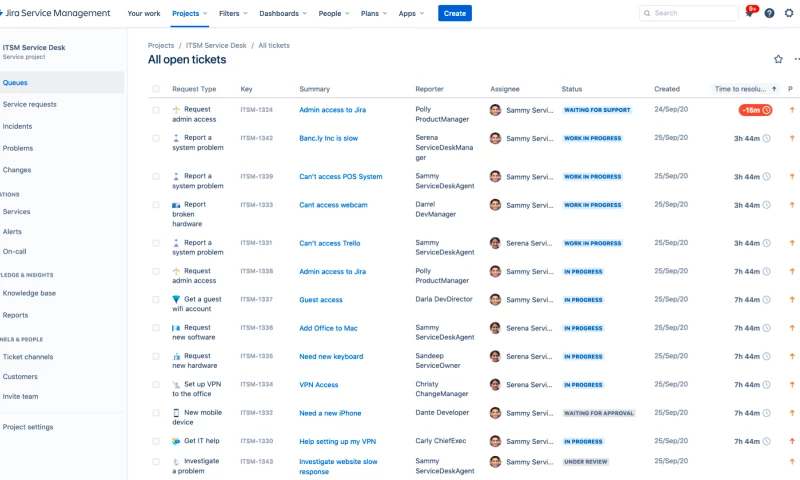Click the system problem icon for ITSM-1342
The height and width of the screenshot is (480, 800).
(x=176, y=138)
